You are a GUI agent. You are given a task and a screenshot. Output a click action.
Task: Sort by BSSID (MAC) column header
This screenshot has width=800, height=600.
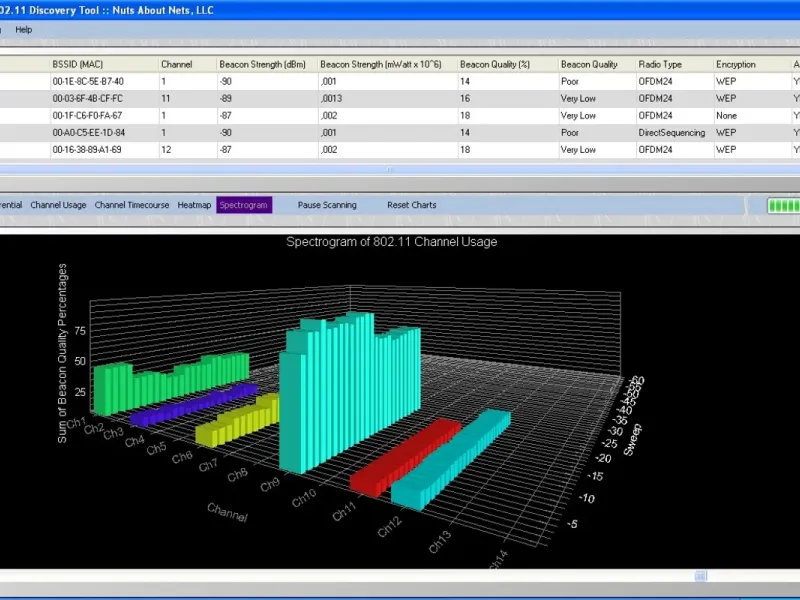pyautogui.click(x=105, y=64)
